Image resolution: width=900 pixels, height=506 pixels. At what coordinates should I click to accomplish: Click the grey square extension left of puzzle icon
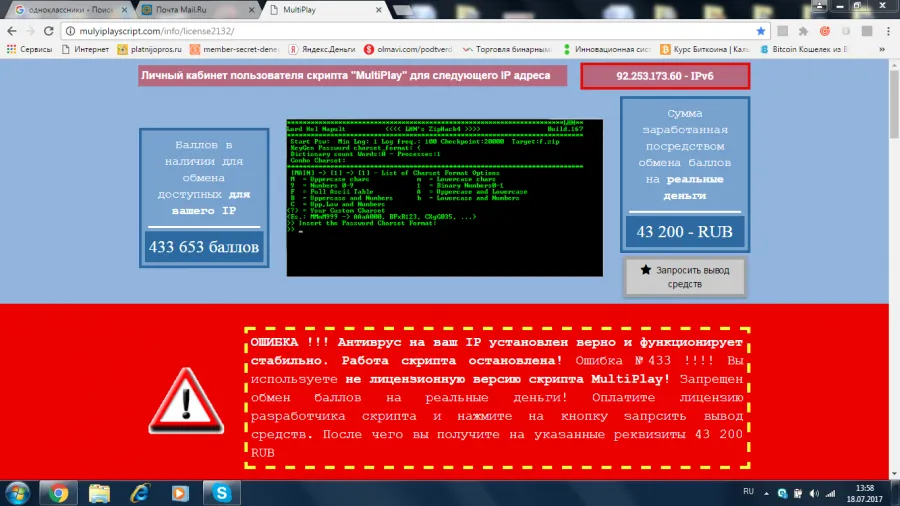coord(782,31)
